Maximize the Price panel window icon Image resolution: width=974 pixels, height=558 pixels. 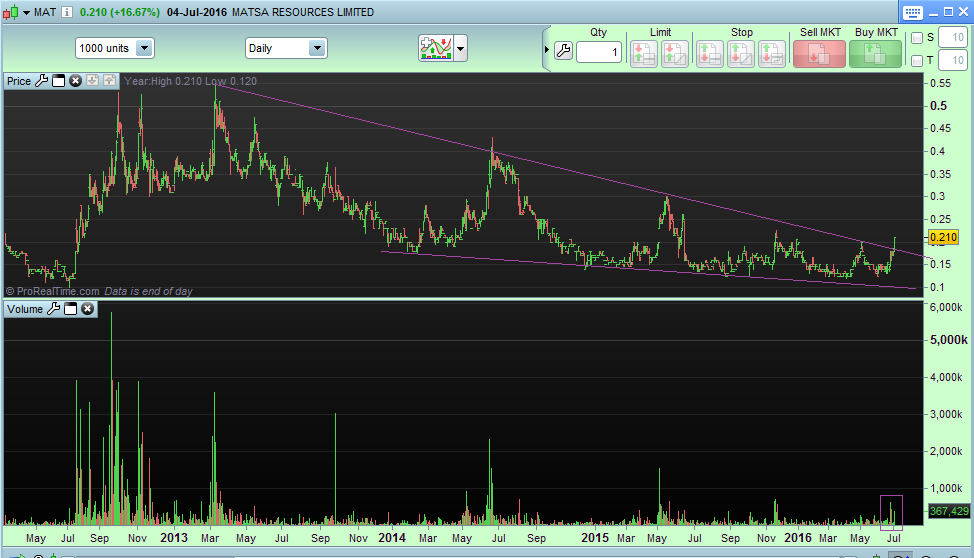coord(58,81)
